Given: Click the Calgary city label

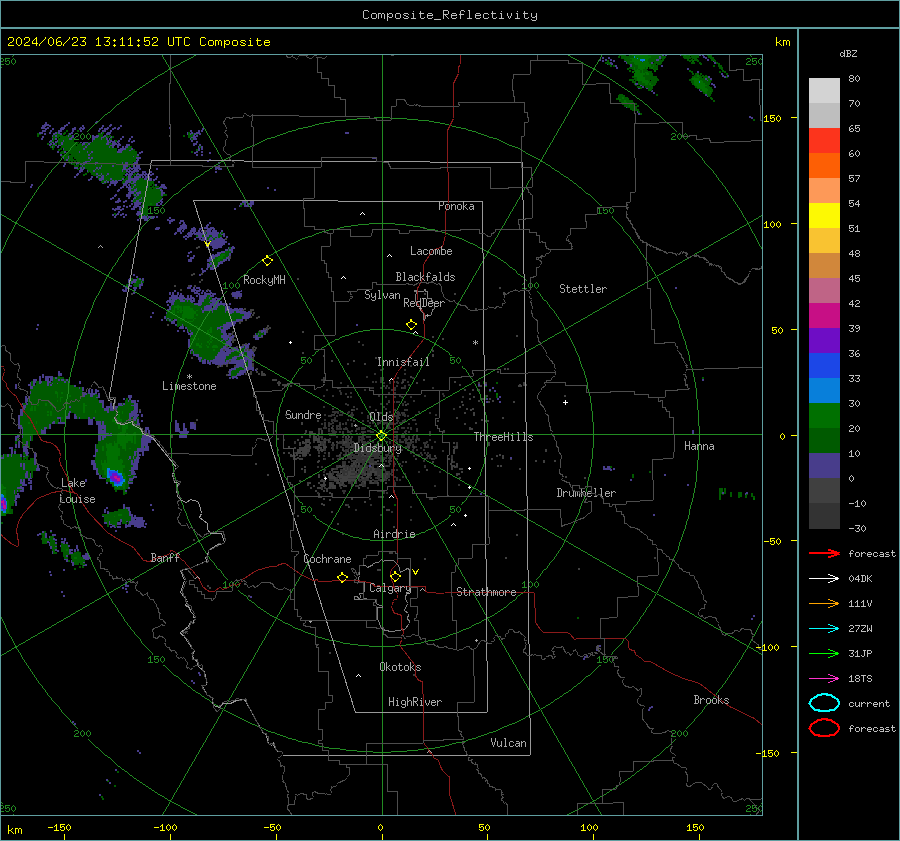Looking at the screenshot, I should [x=390, y=588].
